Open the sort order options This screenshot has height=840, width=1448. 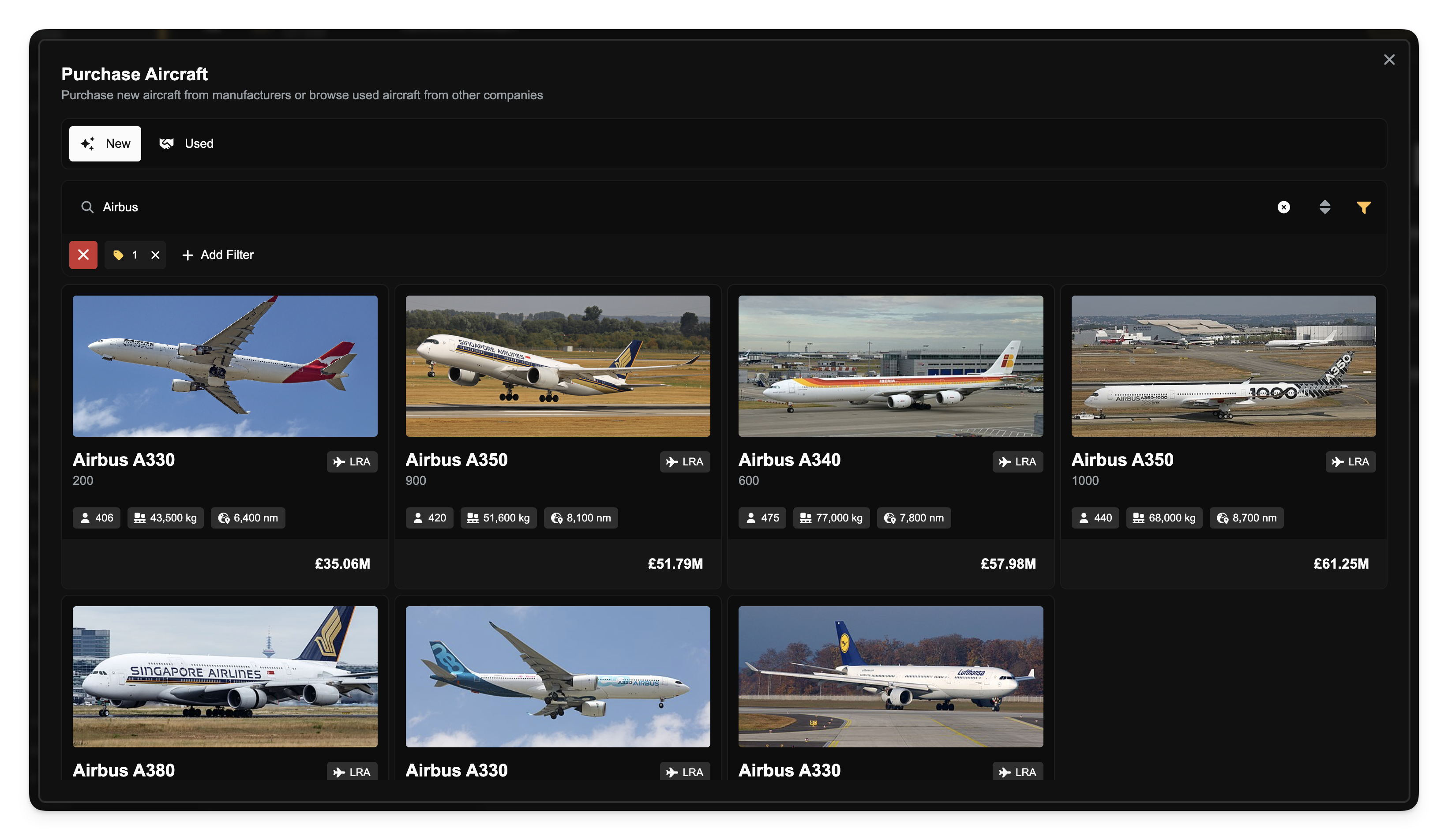[1324, 207]
